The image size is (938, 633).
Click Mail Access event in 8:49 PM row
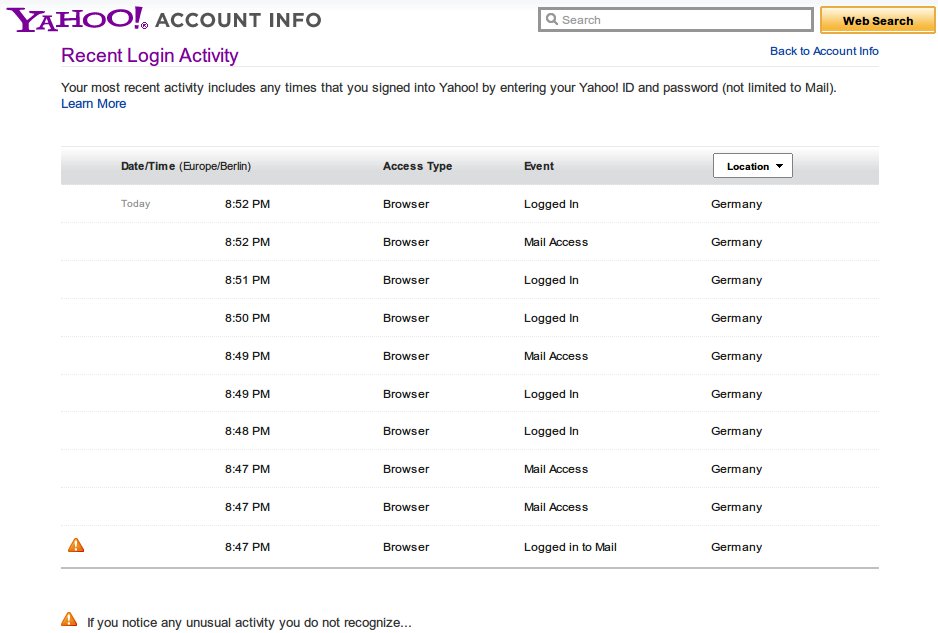[556, 356]
